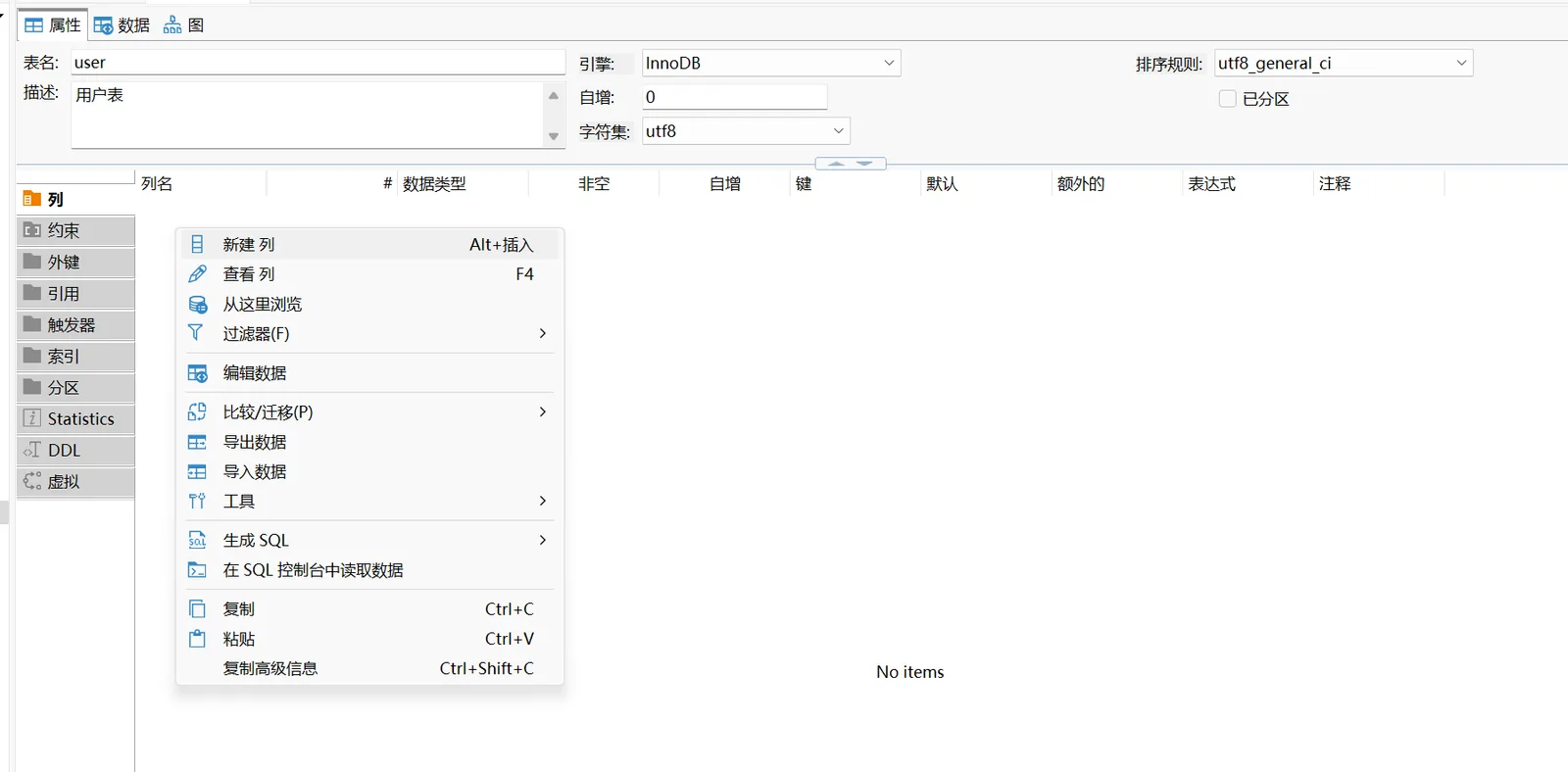Click the New Column icon (新建 列)

[x=197, y=244]
